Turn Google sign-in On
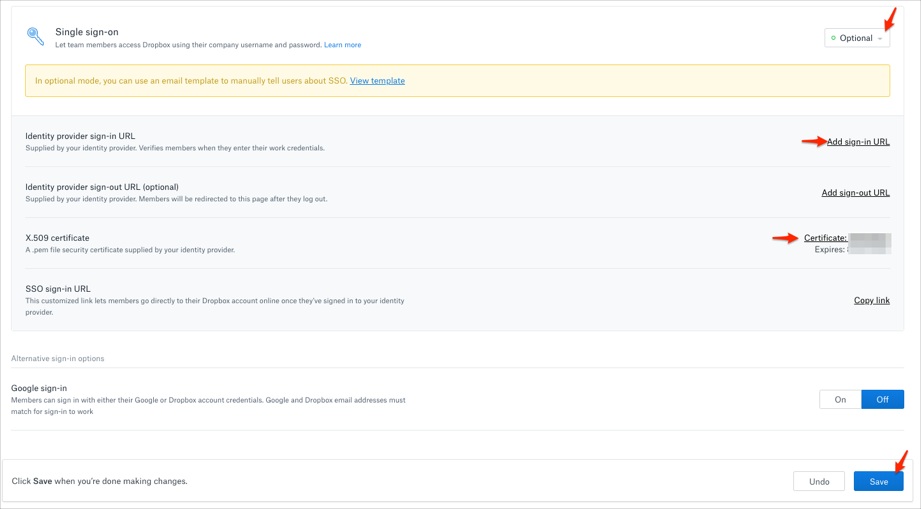 click(x=840, y=399)
